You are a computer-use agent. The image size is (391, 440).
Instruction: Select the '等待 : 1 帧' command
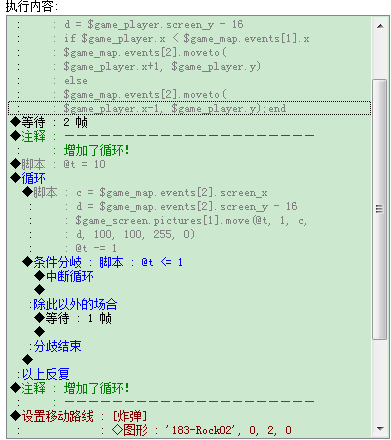tap(73, 318)
